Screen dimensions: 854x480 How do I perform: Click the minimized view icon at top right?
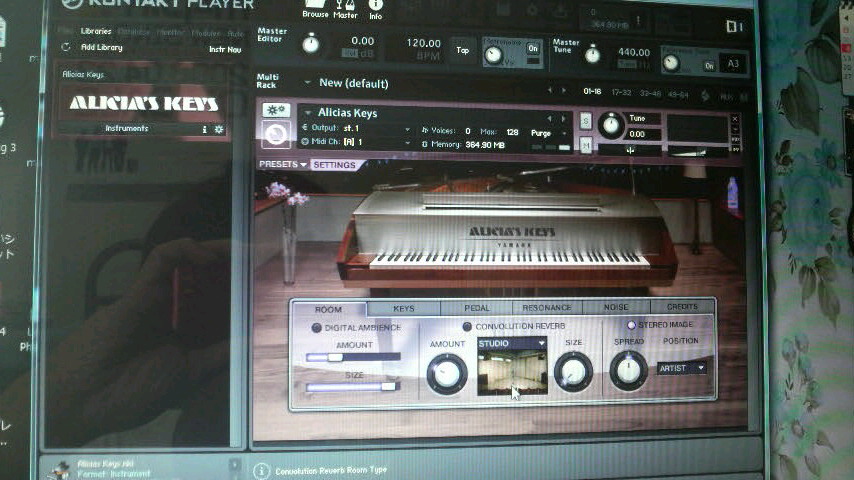pyautogui.click(x=734, y=26)
